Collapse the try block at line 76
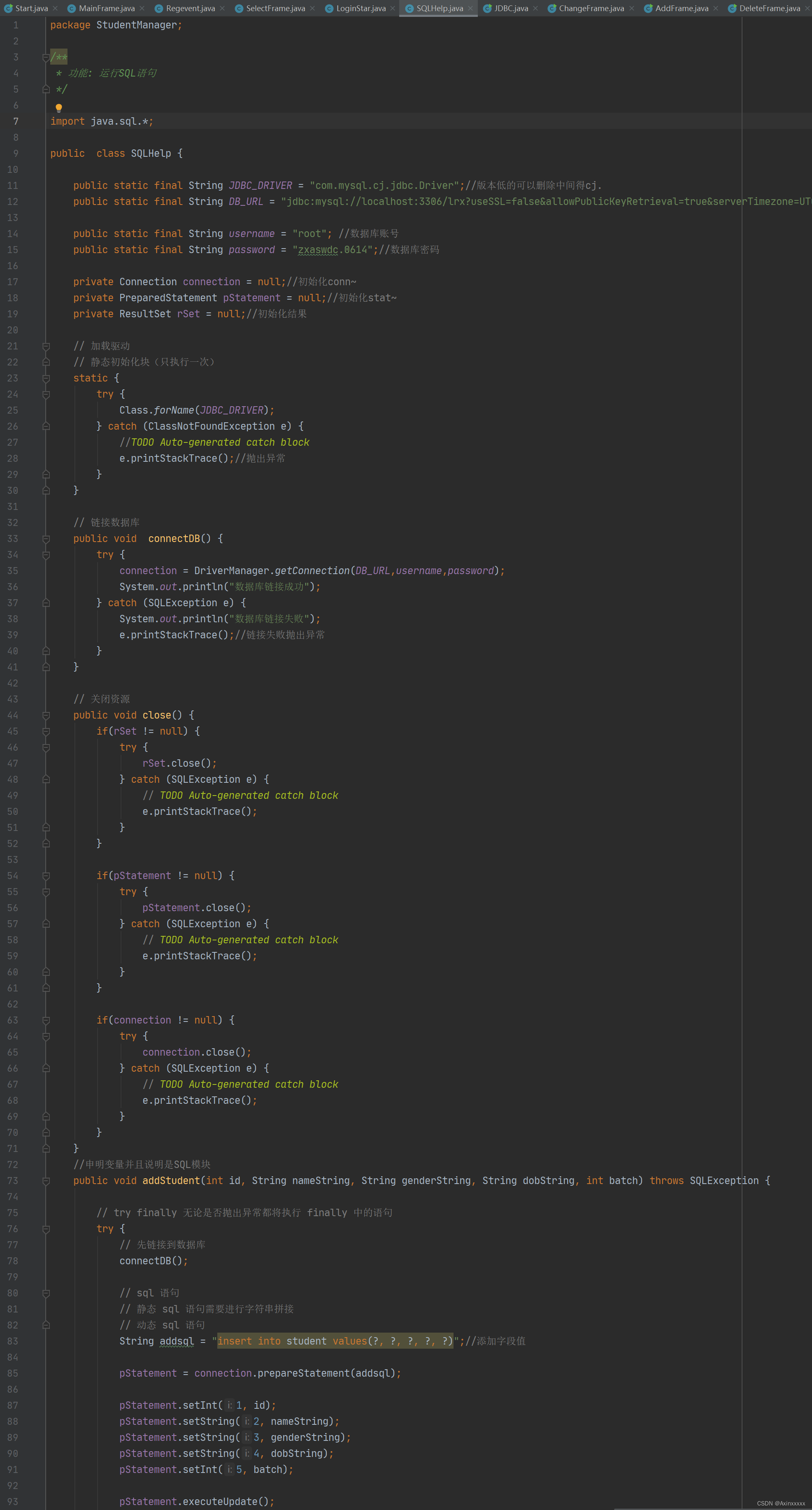Viewport: 812px width, 1510px height. click(46, 1229)
